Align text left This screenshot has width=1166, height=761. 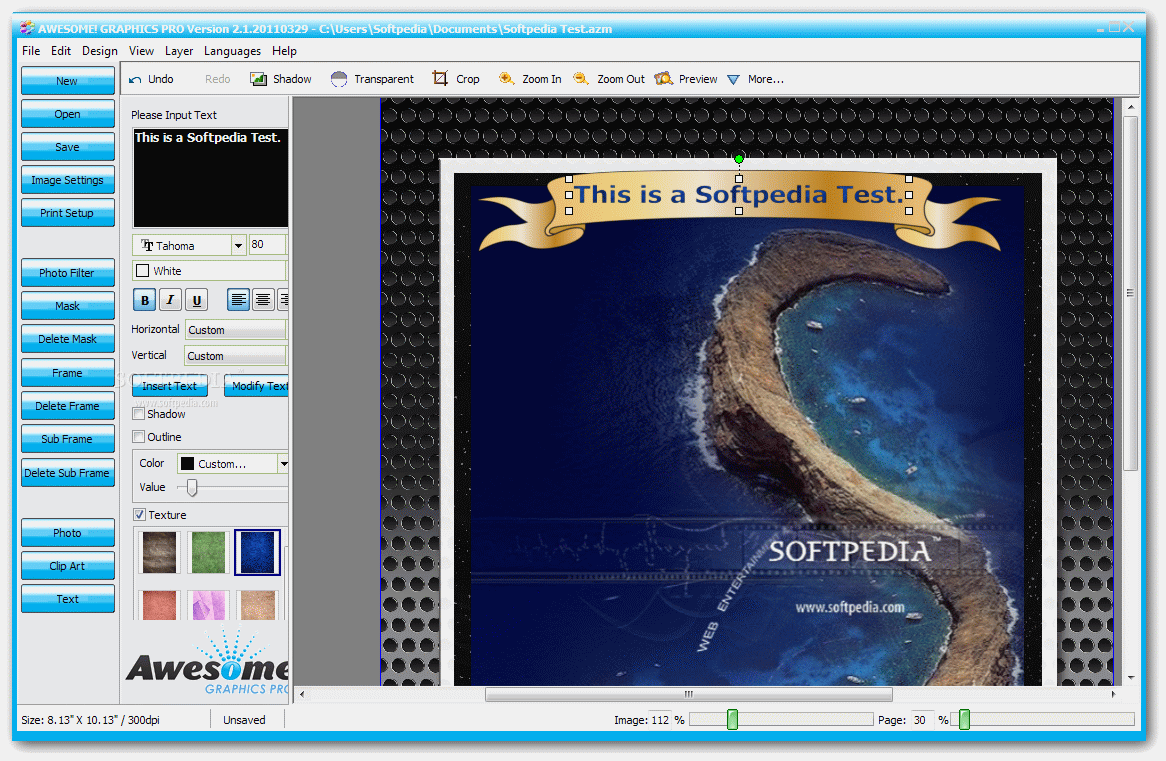tap(238, 300)
